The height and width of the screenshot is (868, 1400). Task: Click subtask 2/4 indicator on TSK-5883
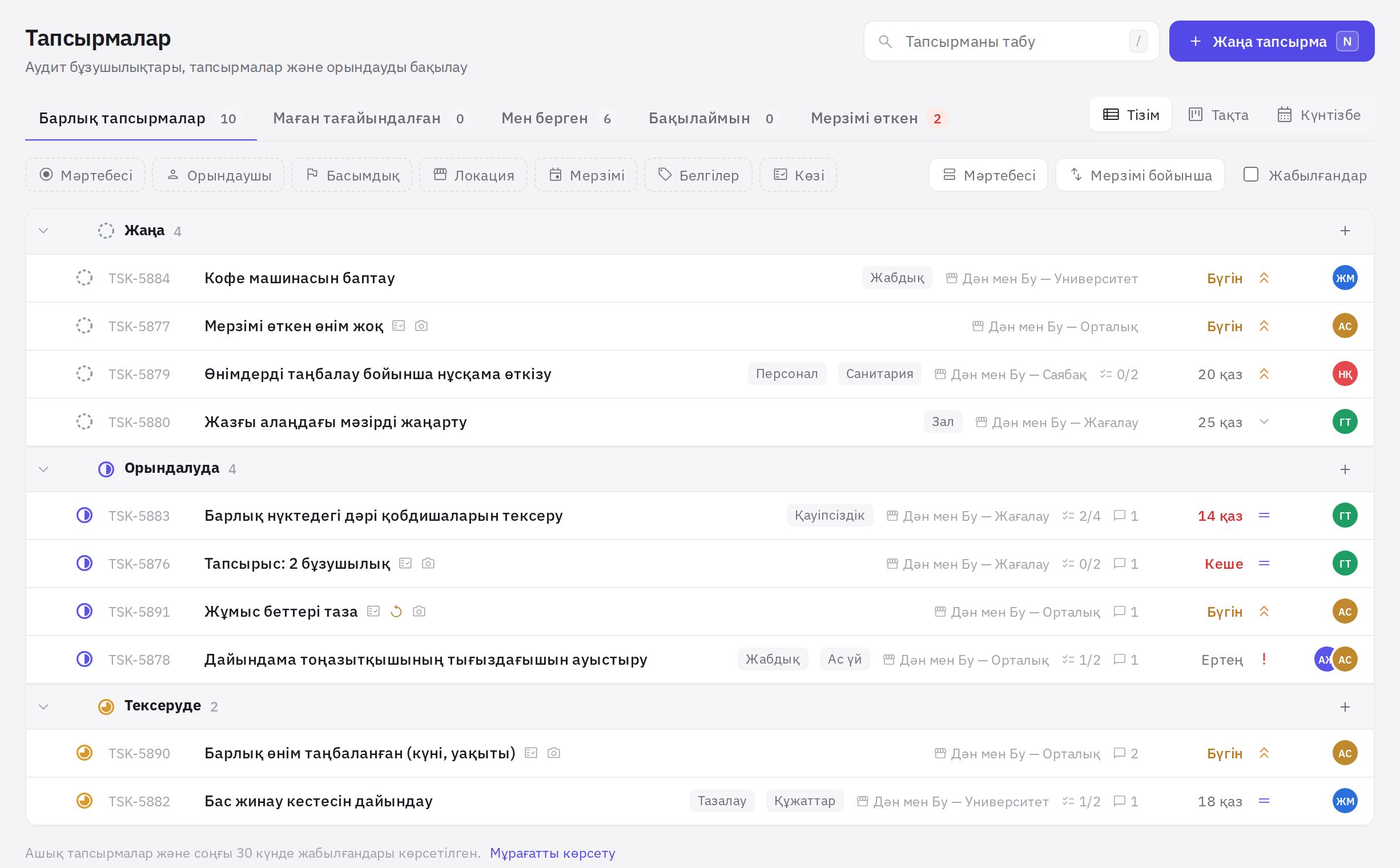(1081, 516)
